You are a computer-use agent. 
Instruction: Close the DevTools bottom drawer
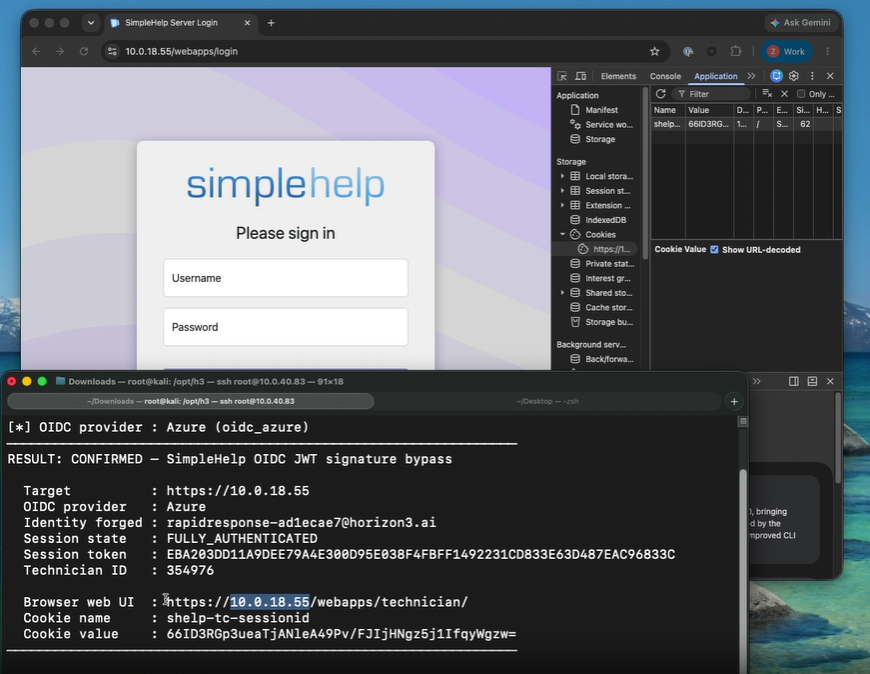coord(830,381)
